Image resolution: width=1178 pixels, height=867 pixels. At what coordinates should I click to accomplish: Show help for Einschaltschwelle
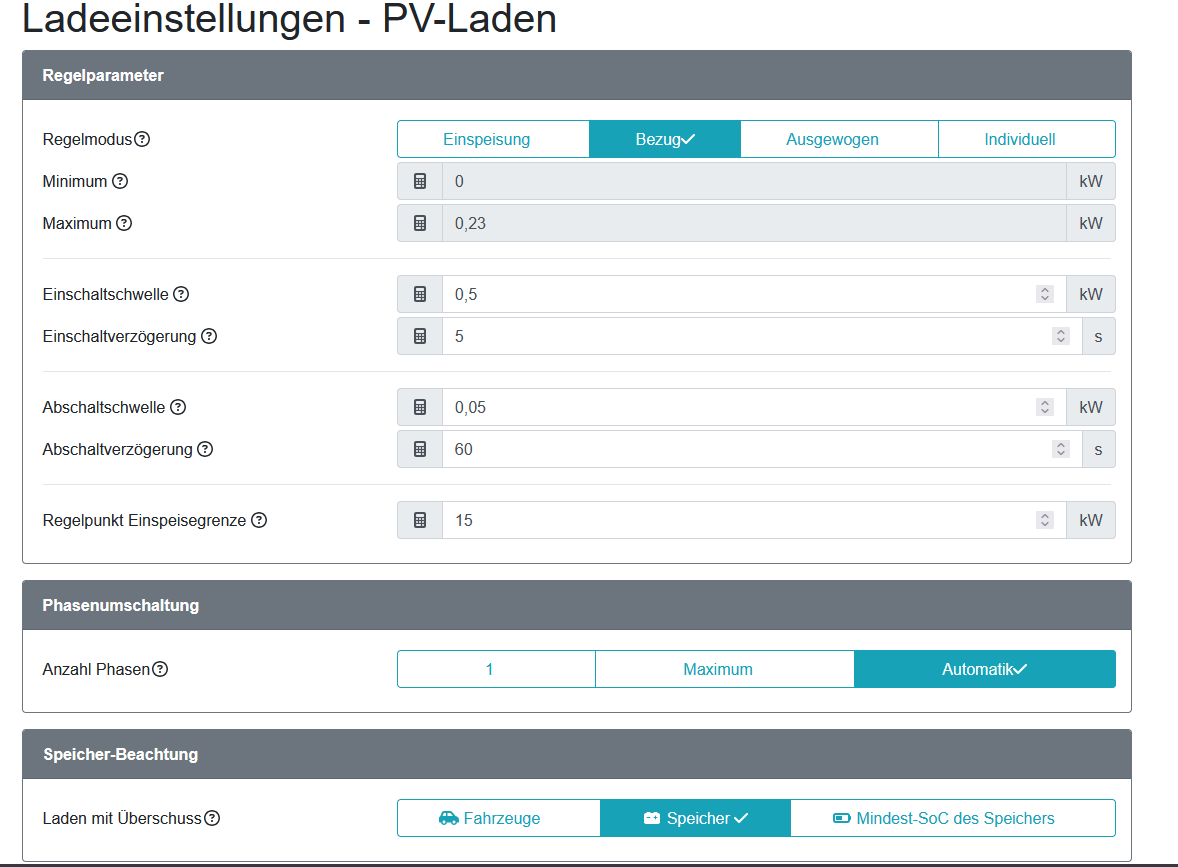181,295
